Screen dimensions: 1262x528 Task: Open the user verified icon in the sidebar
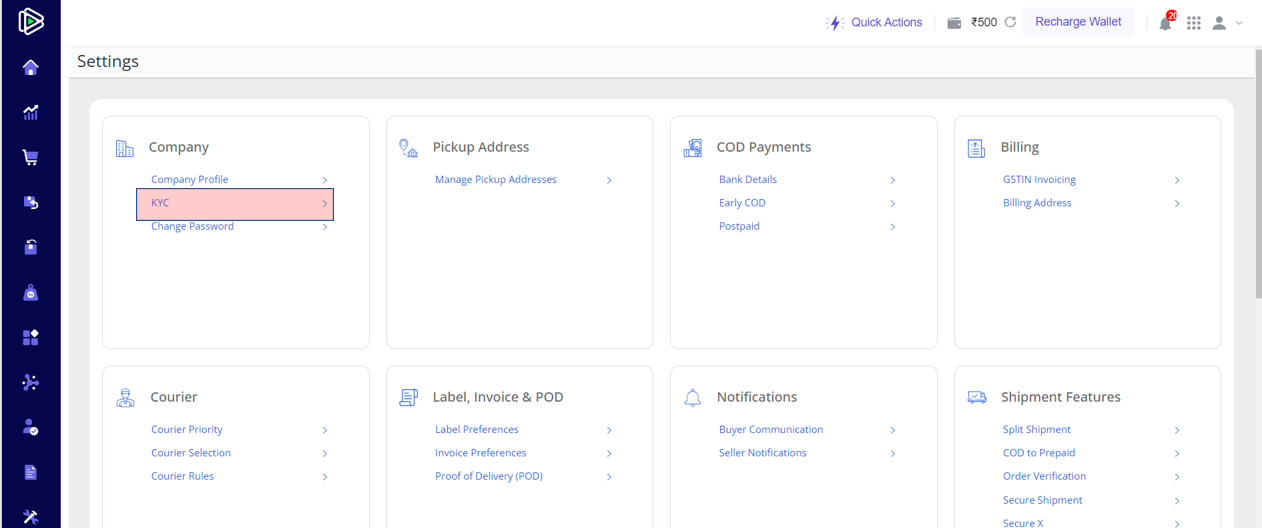click(x=30, y=427)
